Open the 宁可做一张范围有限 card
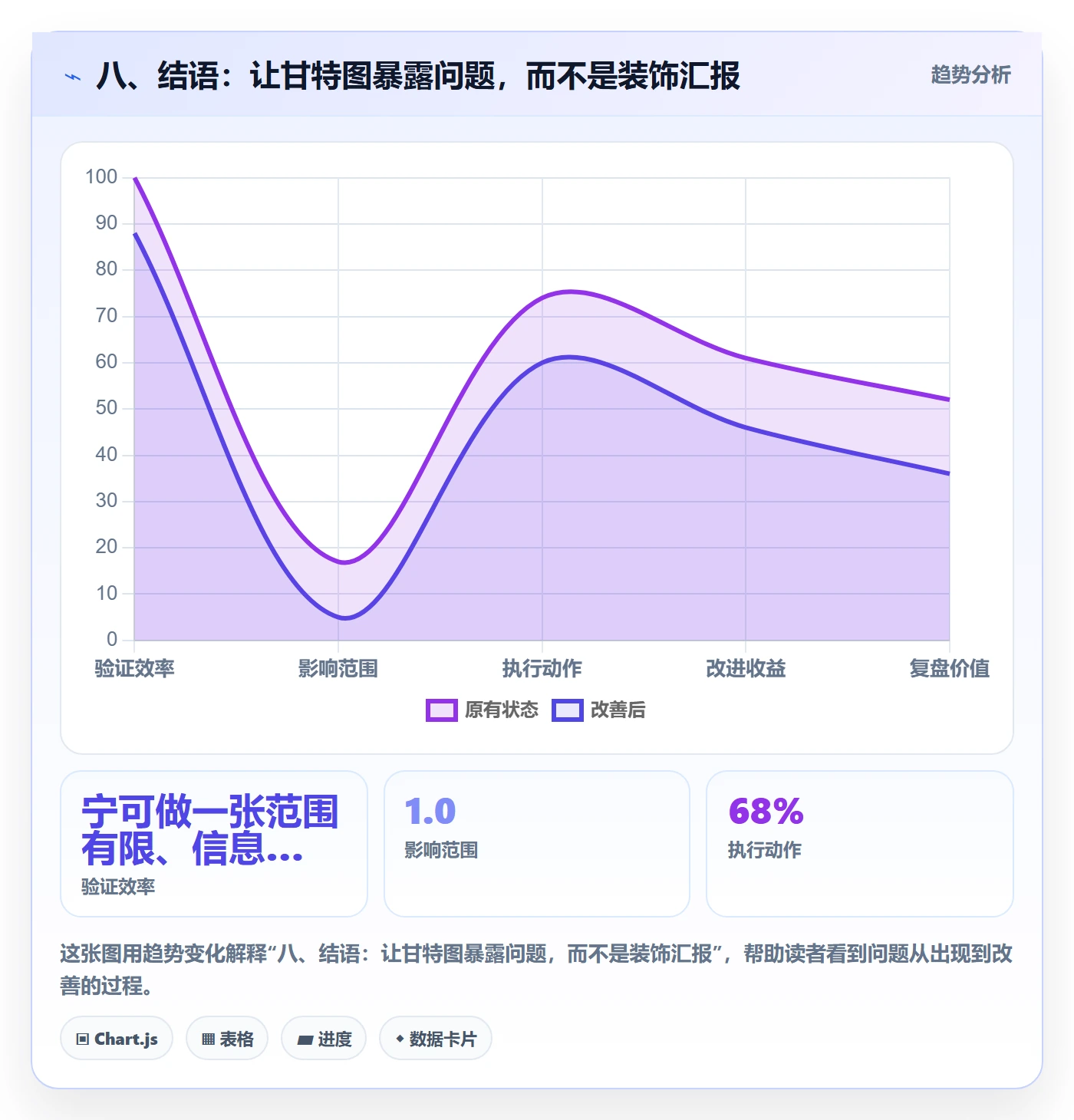The height and width of the screenshot is (1120, 1074). click(214, 844)
